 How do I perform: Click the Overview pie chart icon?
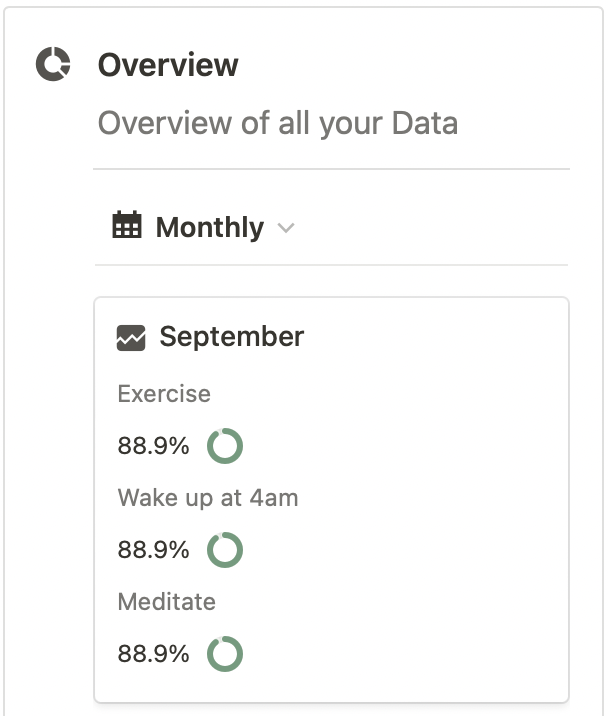click(53, 65)
